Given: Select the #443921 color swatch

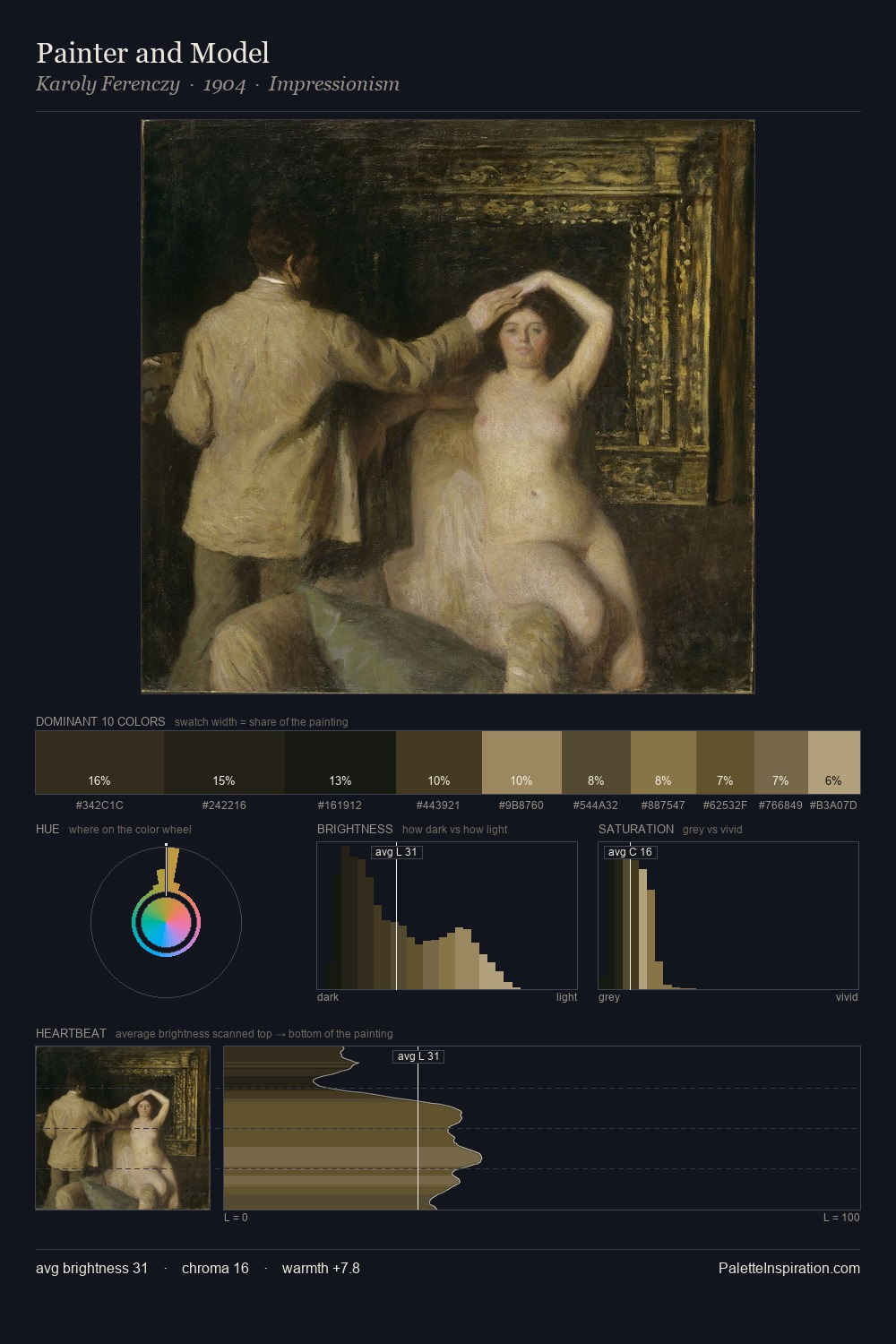Looking at the screenshot, I should coord(439,762).
